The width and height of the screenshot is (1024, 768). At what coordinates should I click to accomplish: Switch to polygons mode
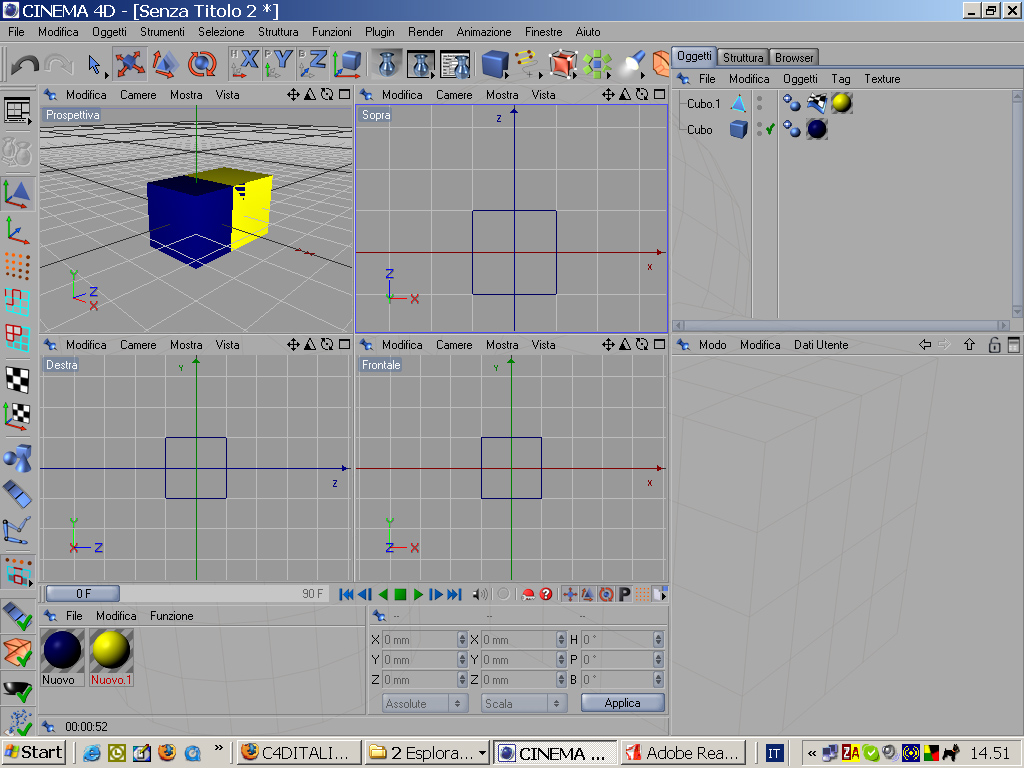coord(18,338)
